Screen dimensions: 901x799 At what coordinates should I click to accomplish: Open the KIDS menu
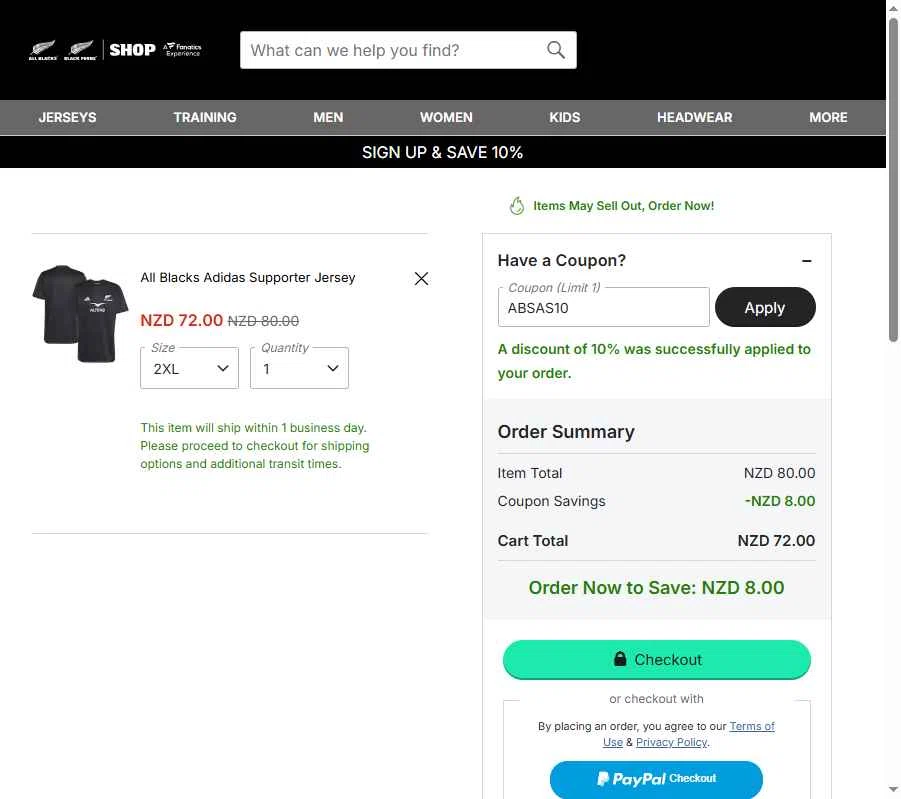pyautogui.click(x=564, y=117)
